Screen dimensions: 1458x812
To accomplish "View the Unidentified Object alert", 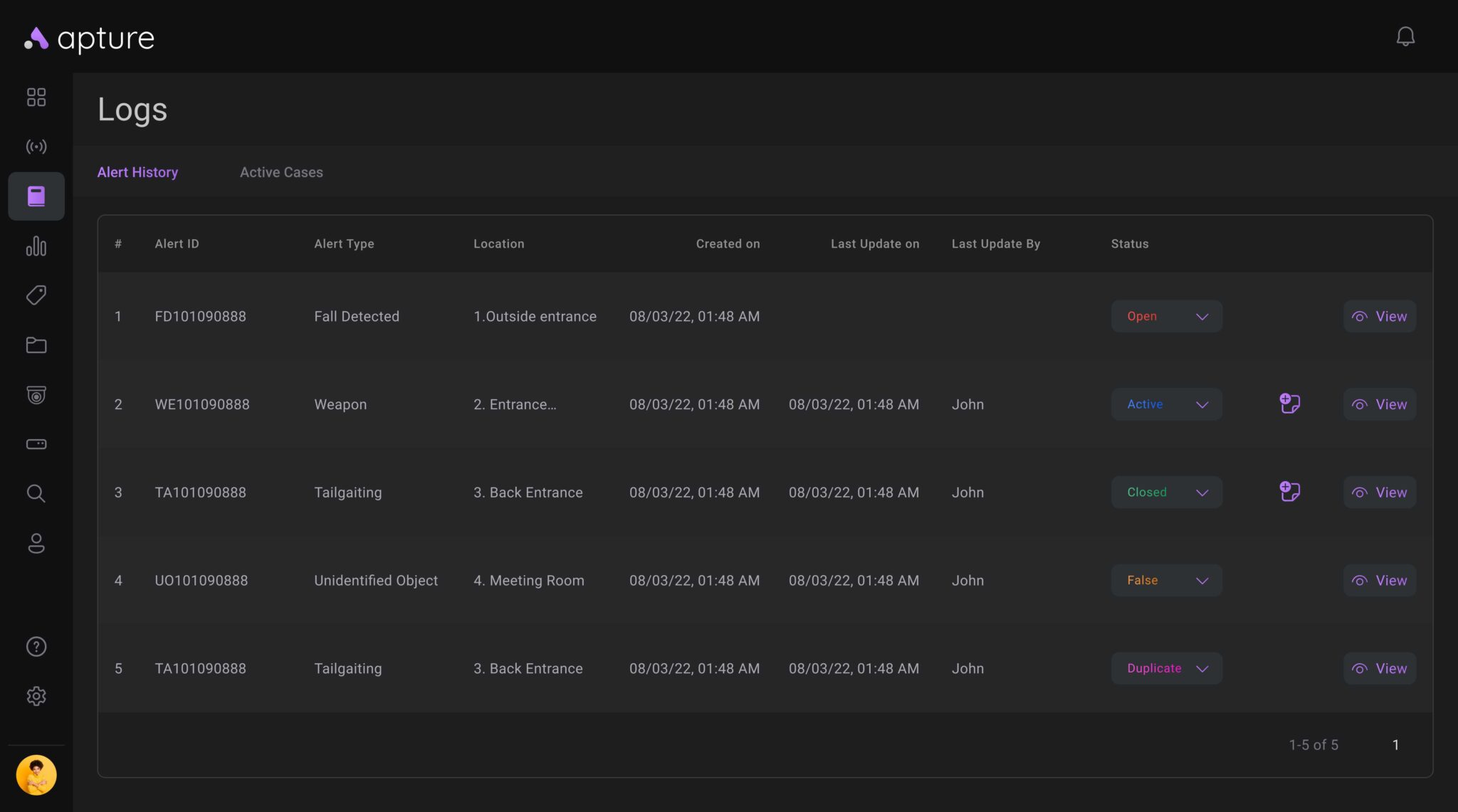I will pos(1379,580).
